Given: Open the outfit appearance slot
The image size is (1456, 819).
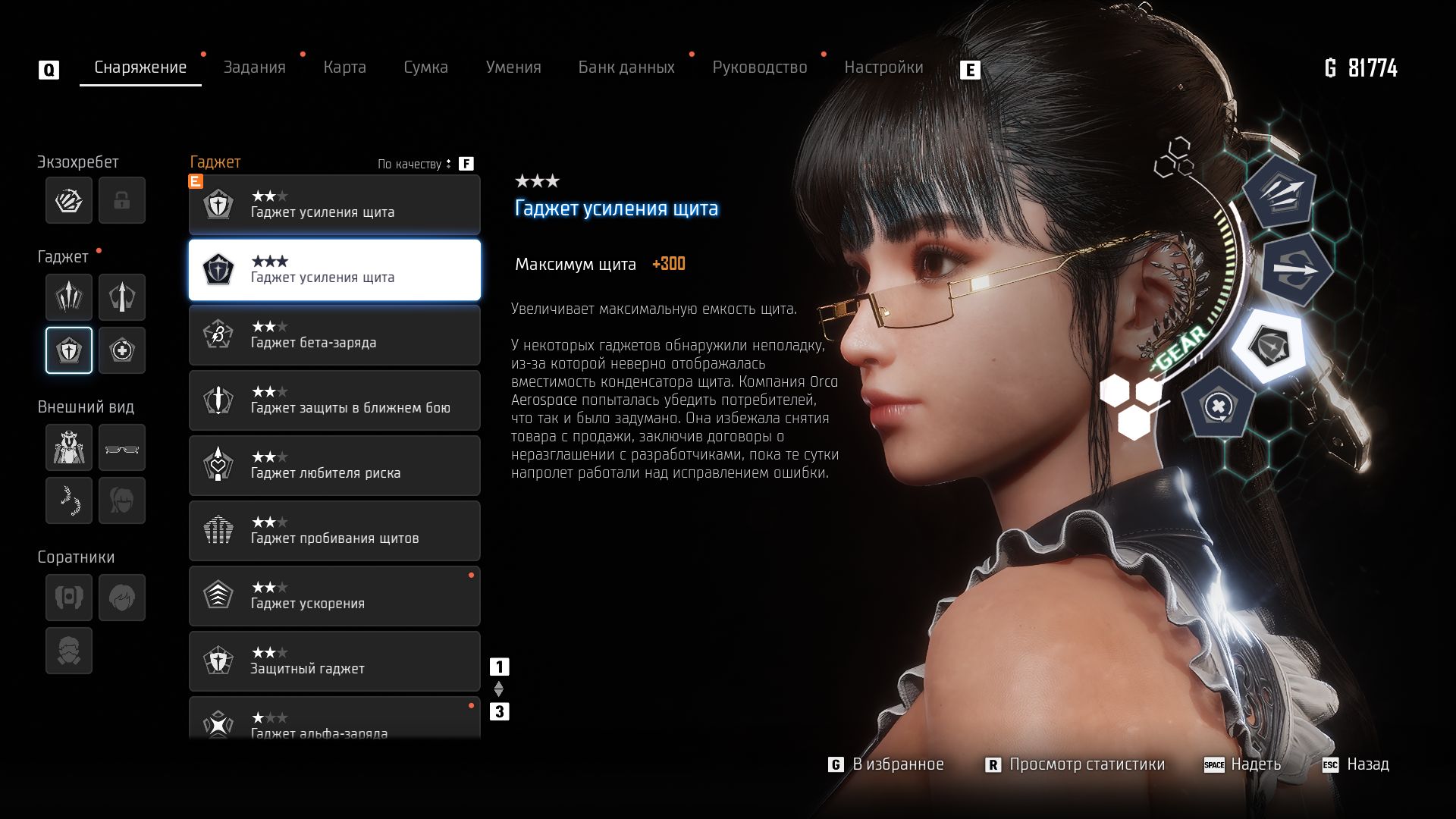Looking at the screenshot, I should click(69, 447).
